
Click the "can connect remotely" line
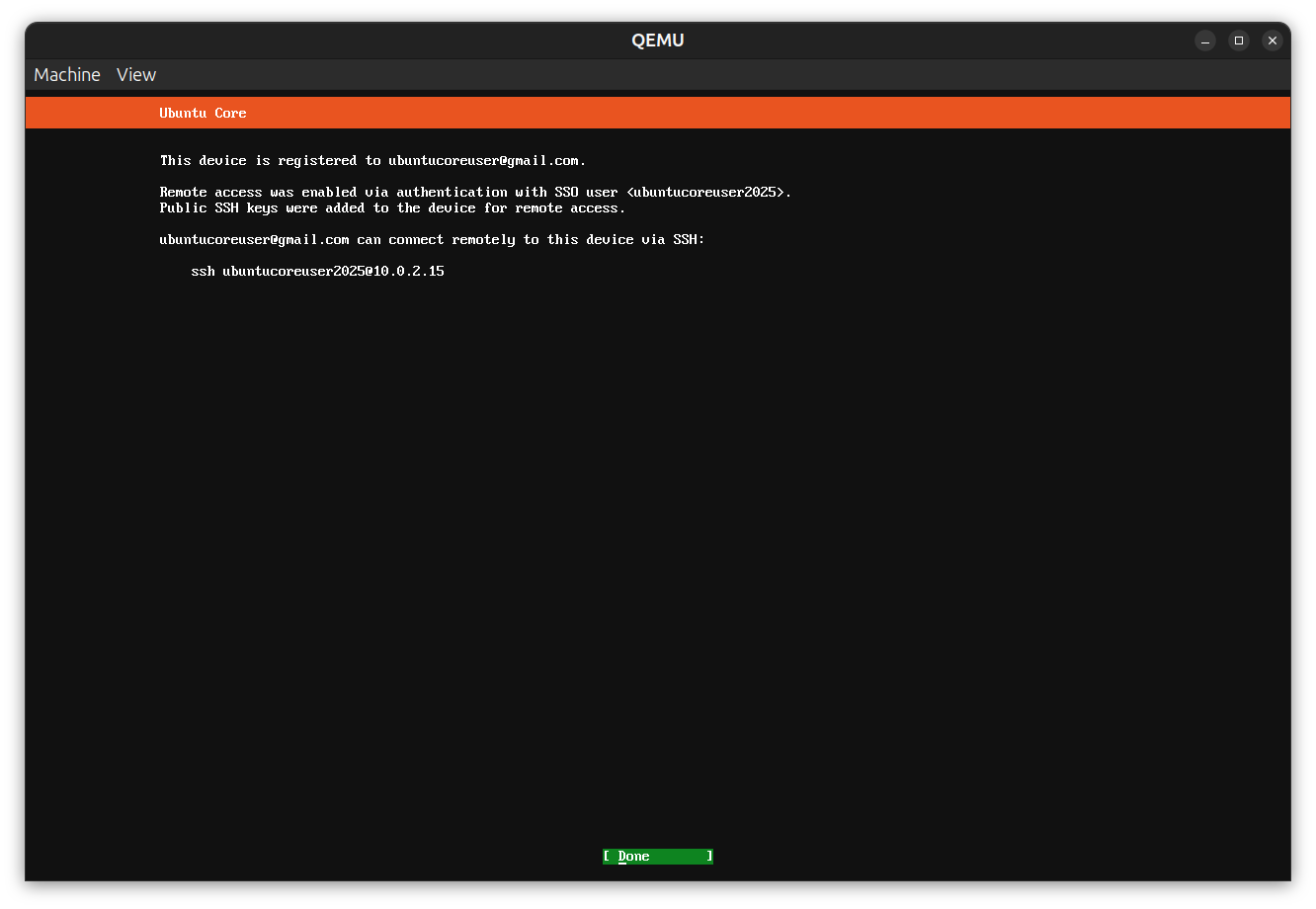[432, 239]
